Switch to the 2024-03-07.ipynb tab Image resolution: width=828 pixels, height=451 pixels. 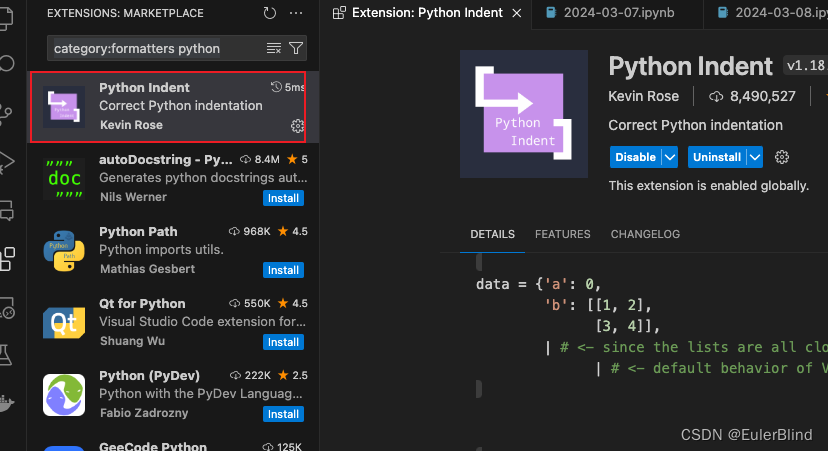click(x=617, y=13)
